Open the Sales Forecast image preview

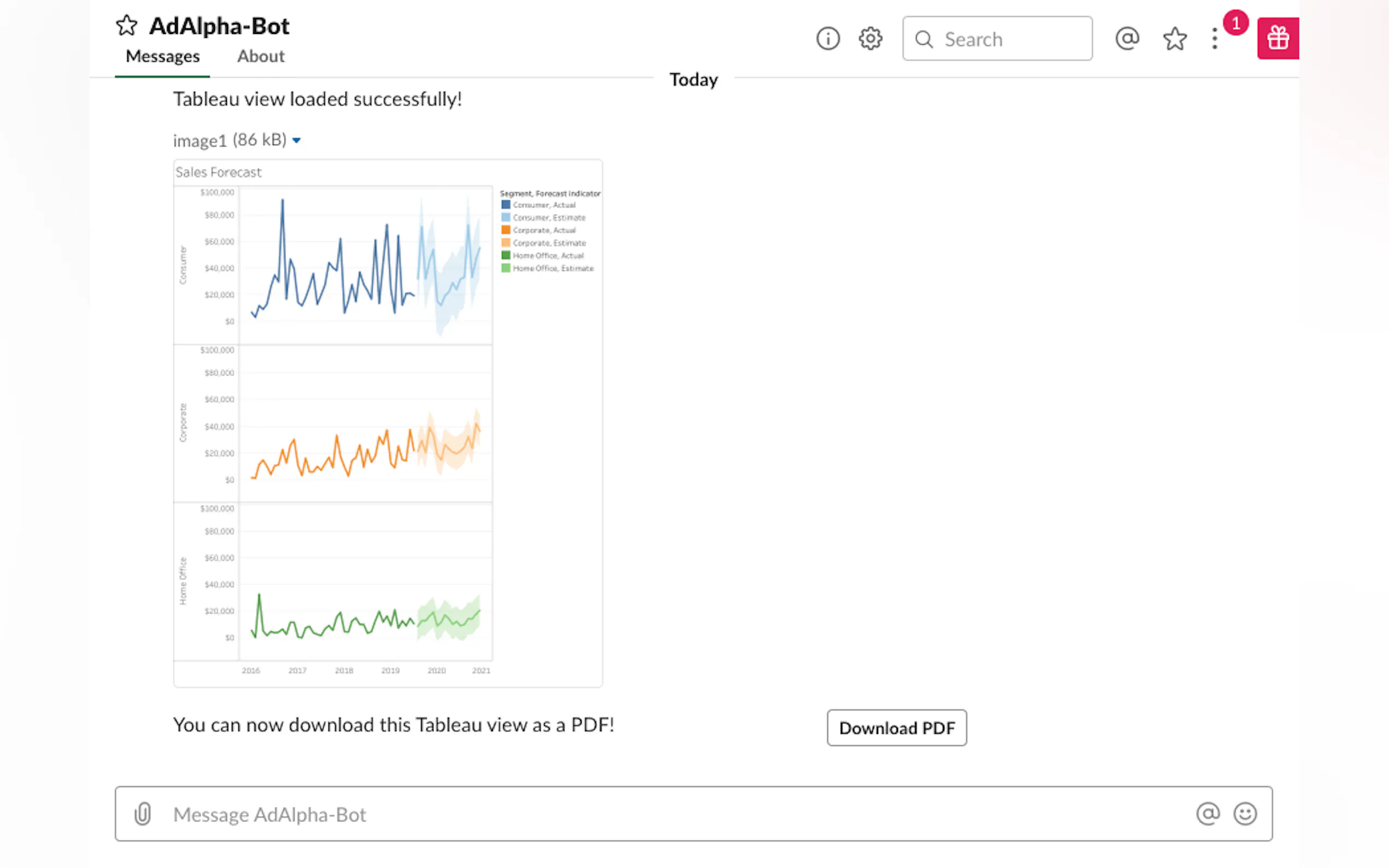(x=388, y=423)
